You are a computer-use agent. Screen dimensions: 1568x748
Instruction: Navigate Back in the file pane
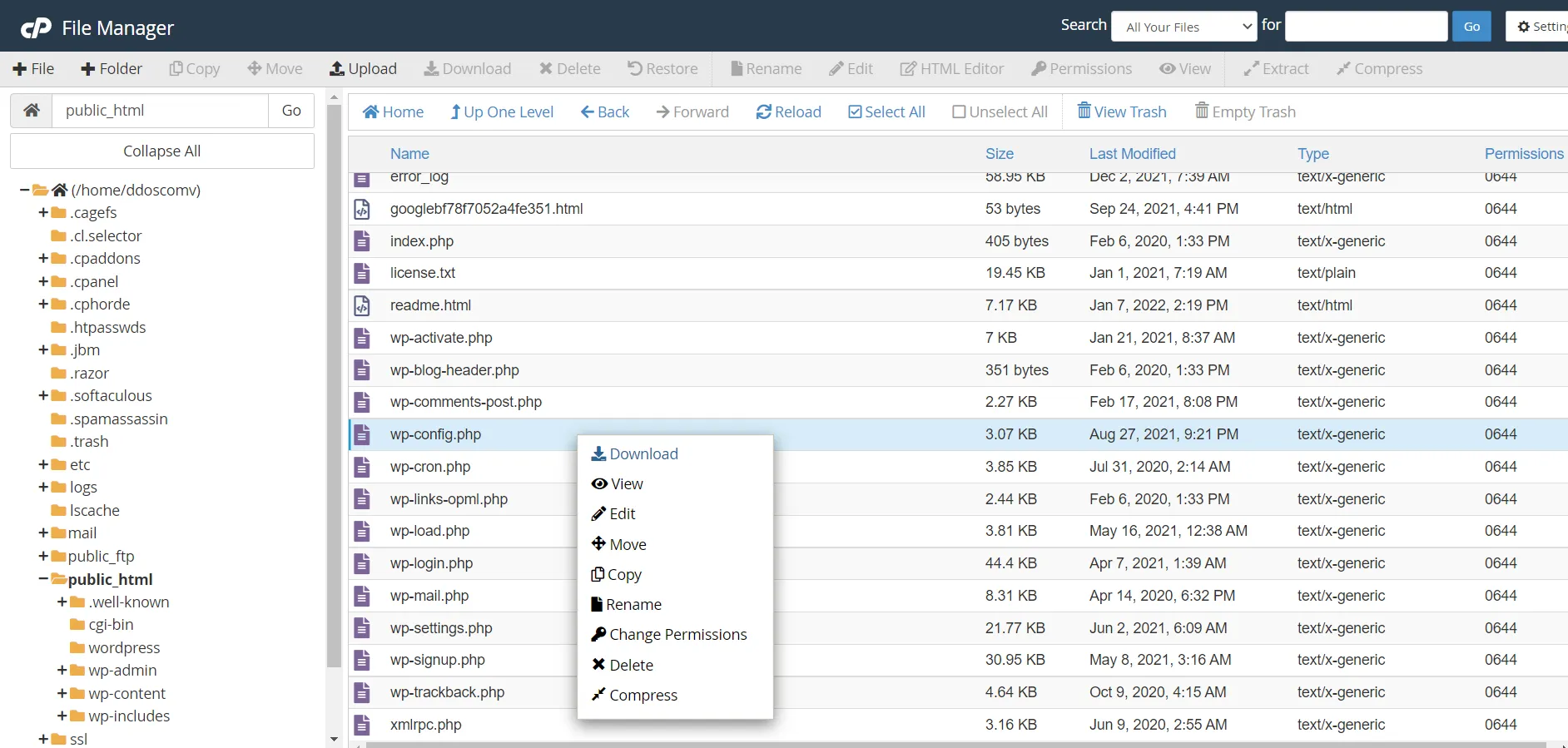tap(605, 111)
